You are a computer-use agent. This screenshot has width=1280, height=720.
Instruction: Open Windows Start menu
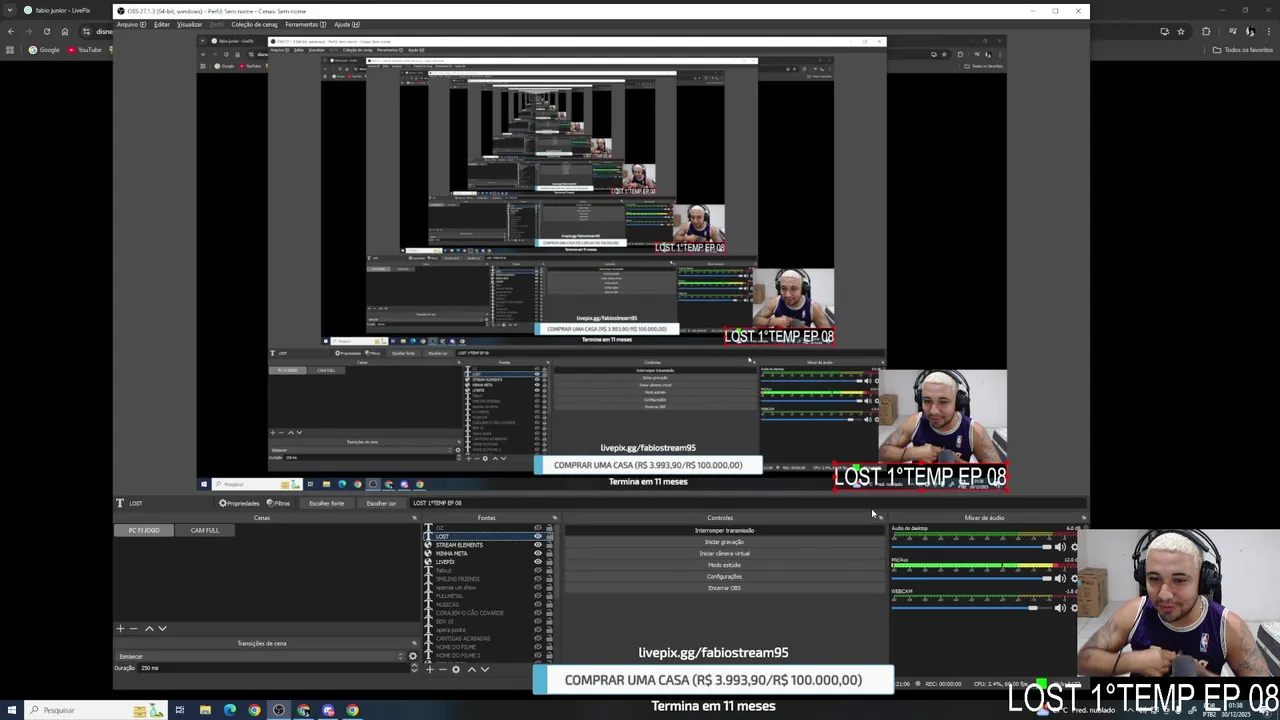coord(12,710)
